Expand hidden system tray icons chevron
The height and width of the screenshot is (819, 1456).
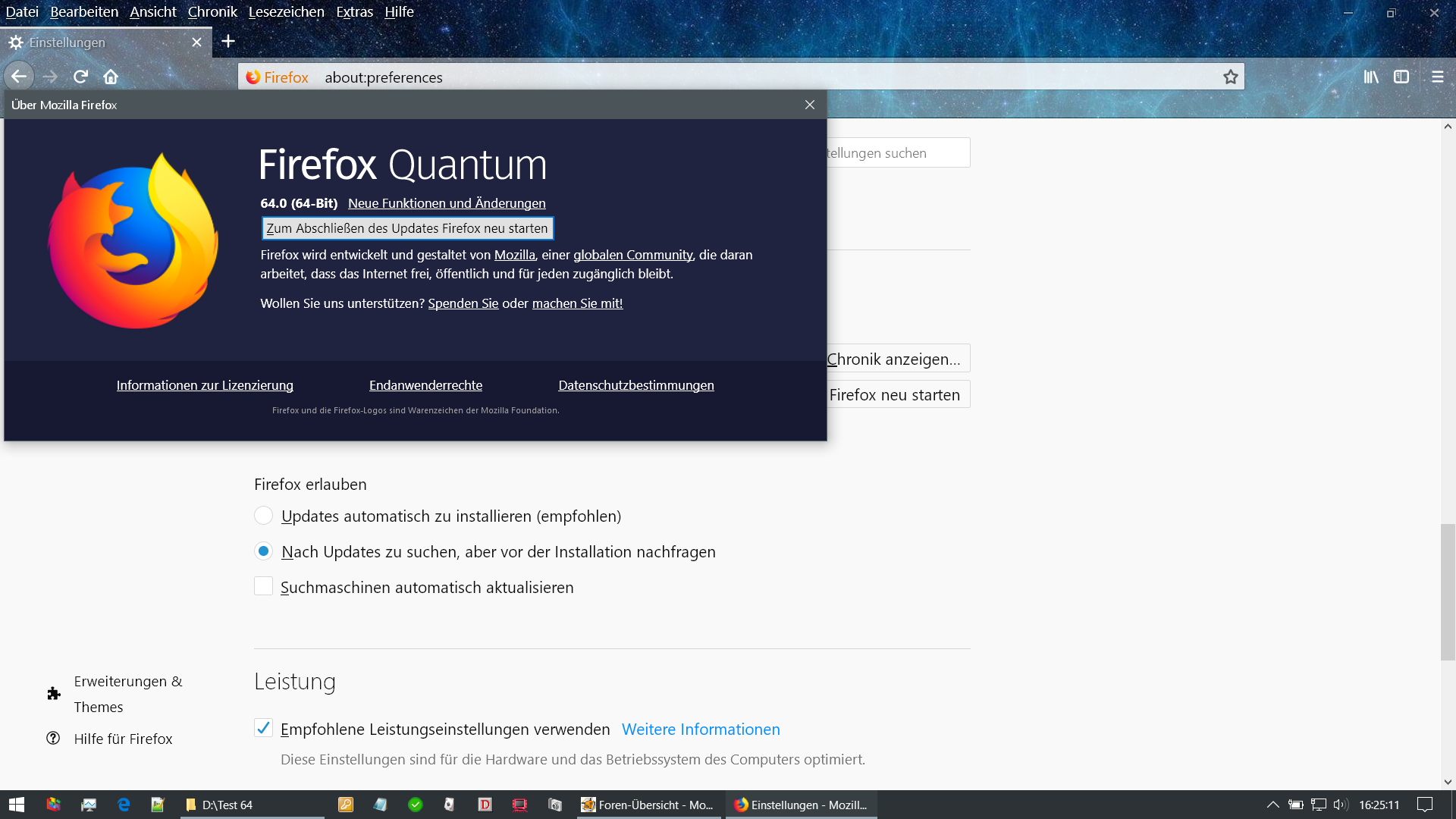(1272, 805)
